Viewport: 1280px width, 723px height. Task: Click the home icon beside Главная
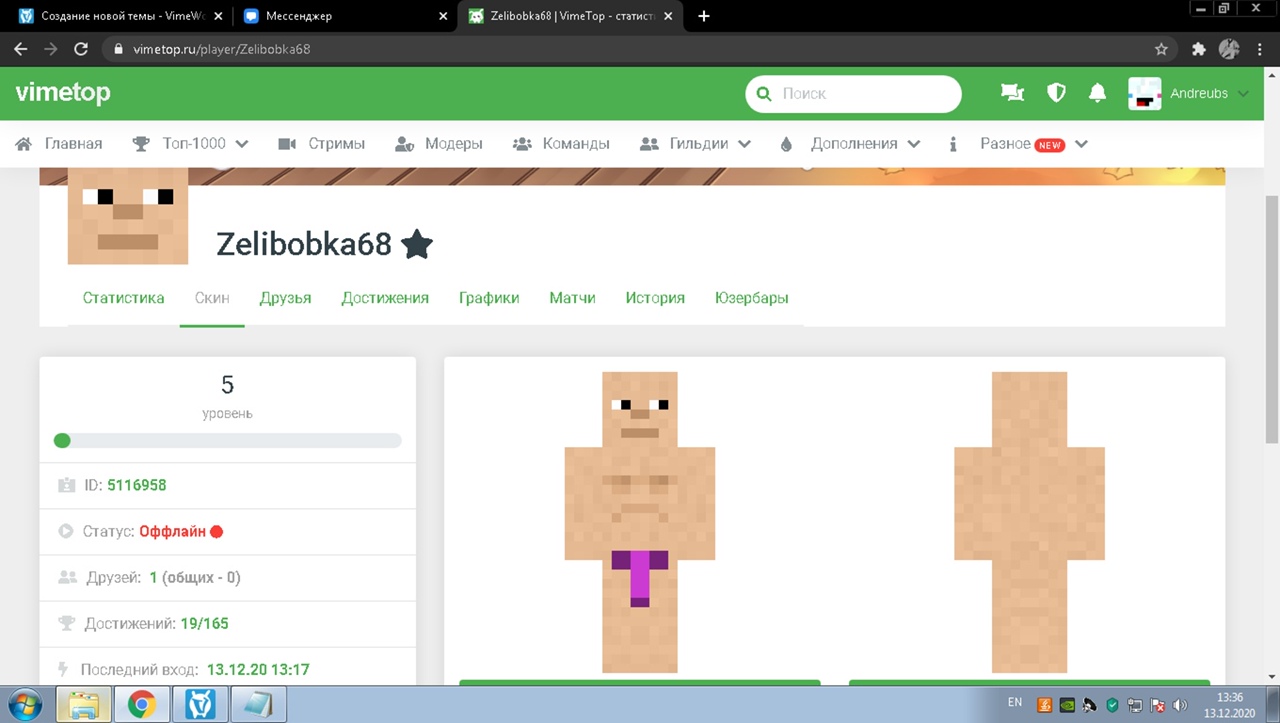pos(25,144)
